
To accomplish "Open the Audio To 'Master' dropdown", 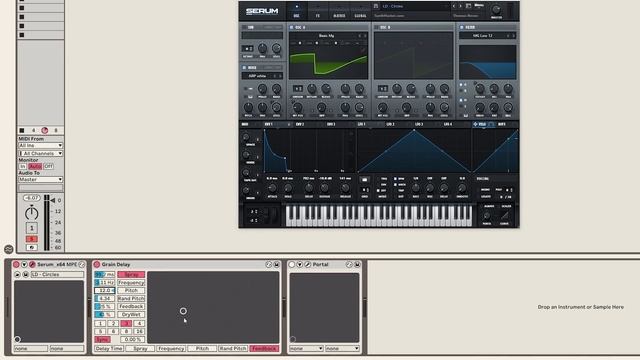I will (40, 180).
